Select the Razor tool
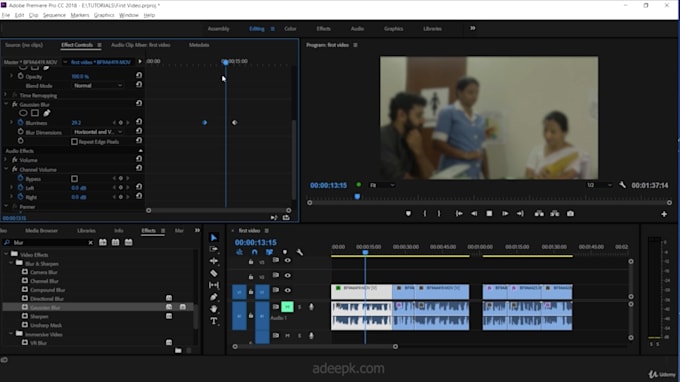 point(214,273)
